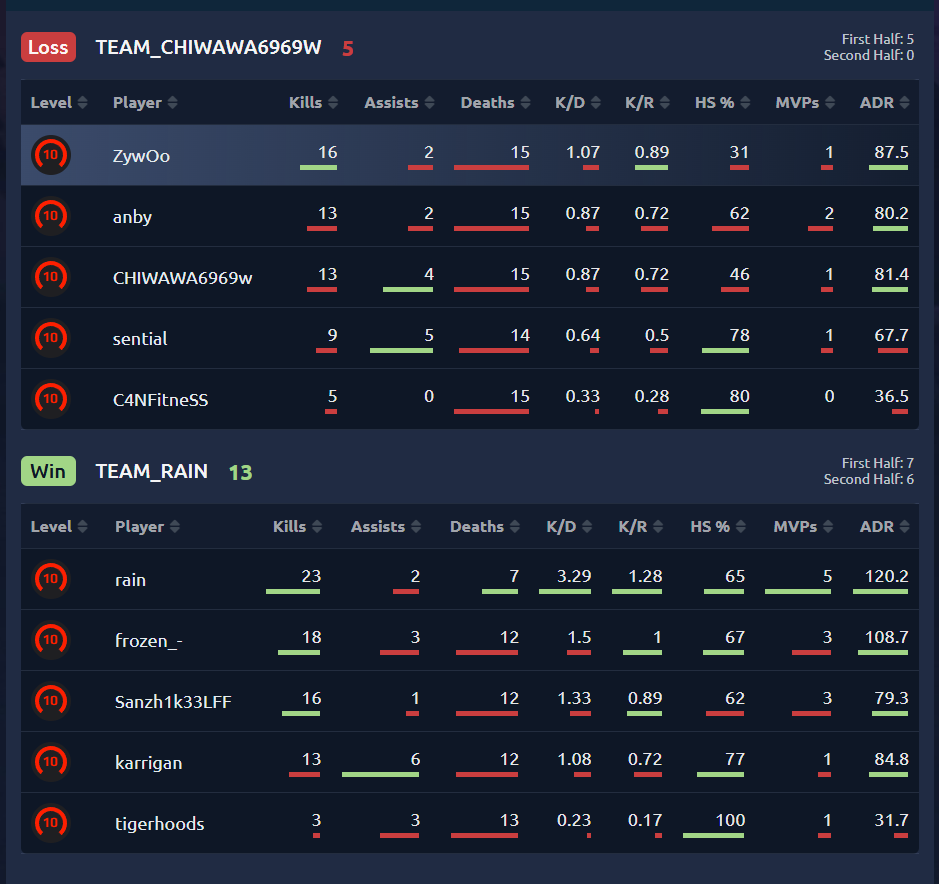Click C4NFitneSS's level 10 badge icon
Image resolution: width=939 pixels, height=884 pixels.
pyautogui.click(x=51, y=399)
